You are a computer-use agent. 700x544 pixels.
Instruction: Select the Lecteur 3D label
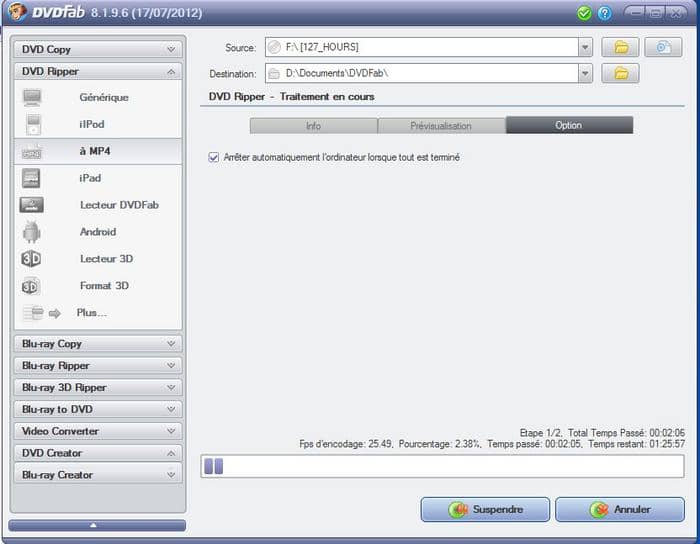[106, 258]
